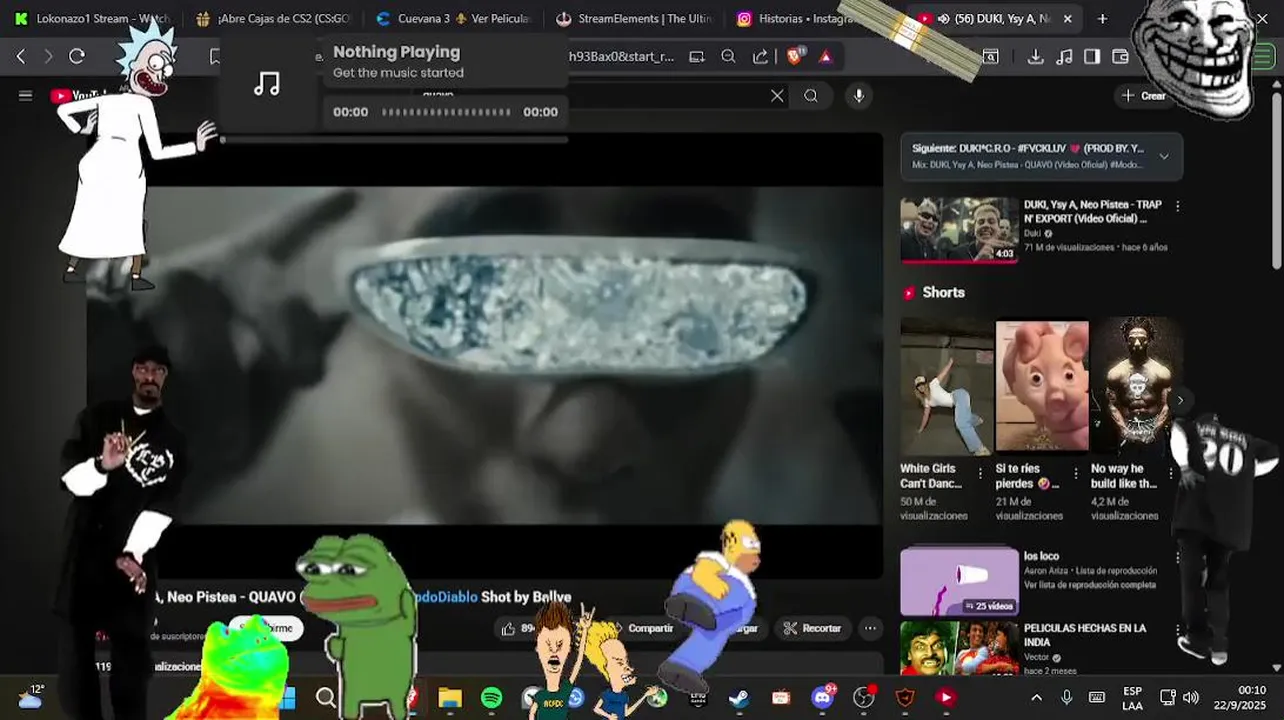1284x720 pixels.
Task: Reload the page with the refresh icon
Action: [77, 57]
